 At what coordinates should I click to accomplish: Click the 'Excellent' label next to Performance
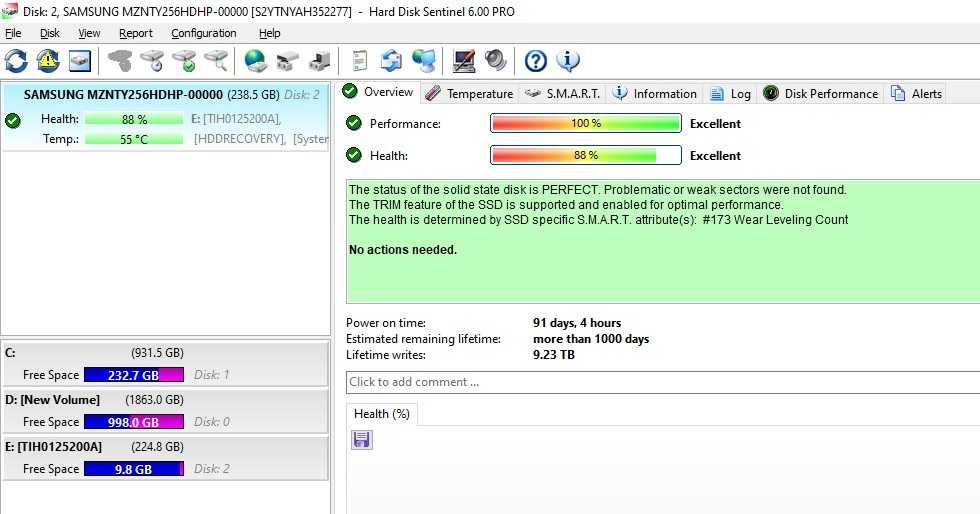pos(715,124)
